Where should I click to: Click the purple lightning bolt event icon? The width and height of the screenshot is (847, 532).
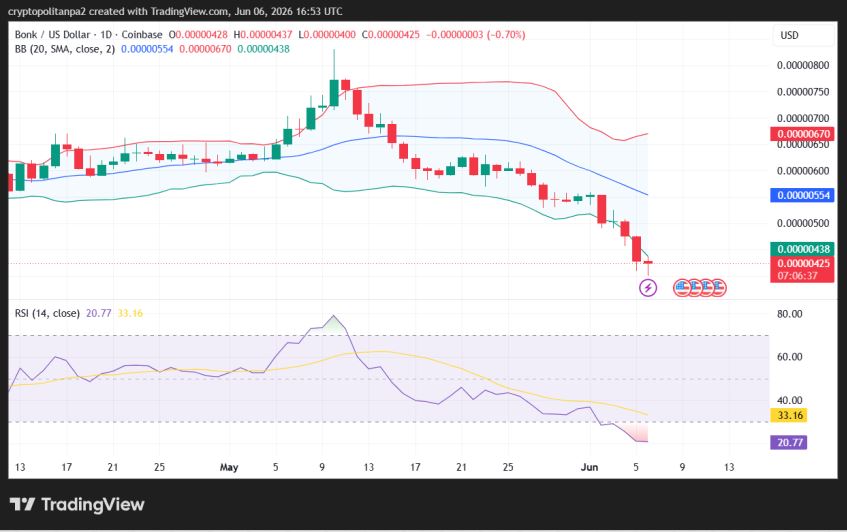click(x=648, y=287)
